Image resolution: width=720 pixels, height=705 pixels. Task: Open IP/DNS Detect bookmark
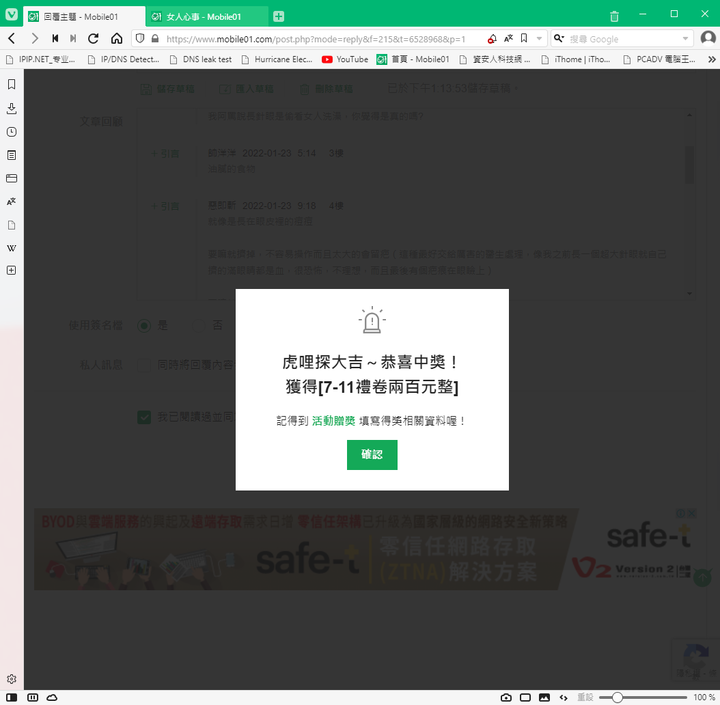[x=124, y=59]
